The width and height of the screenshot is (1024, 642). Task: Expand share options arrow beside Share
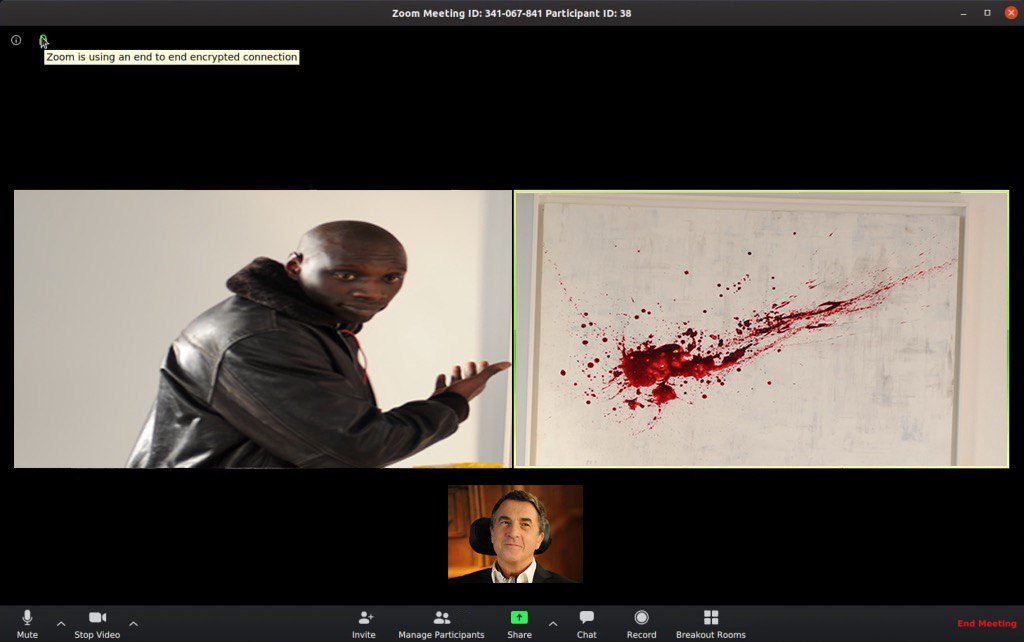553,624
